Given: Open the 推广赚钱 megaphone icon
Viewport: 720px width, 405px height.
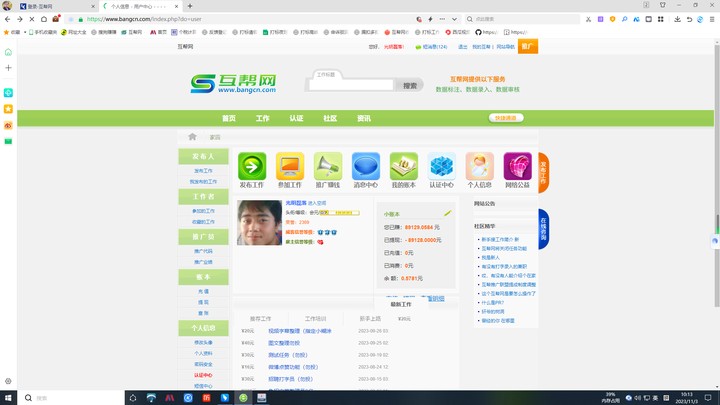Looking at the screenshot, I should pyautogui.click(x=328, y=166).
